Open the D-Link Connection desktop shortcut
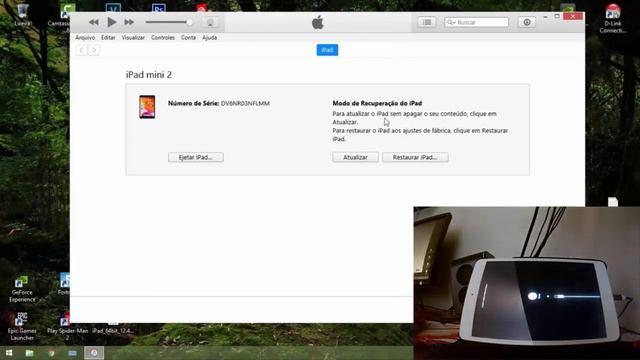This screenshot has height=360, width=640. click(613, 18)
